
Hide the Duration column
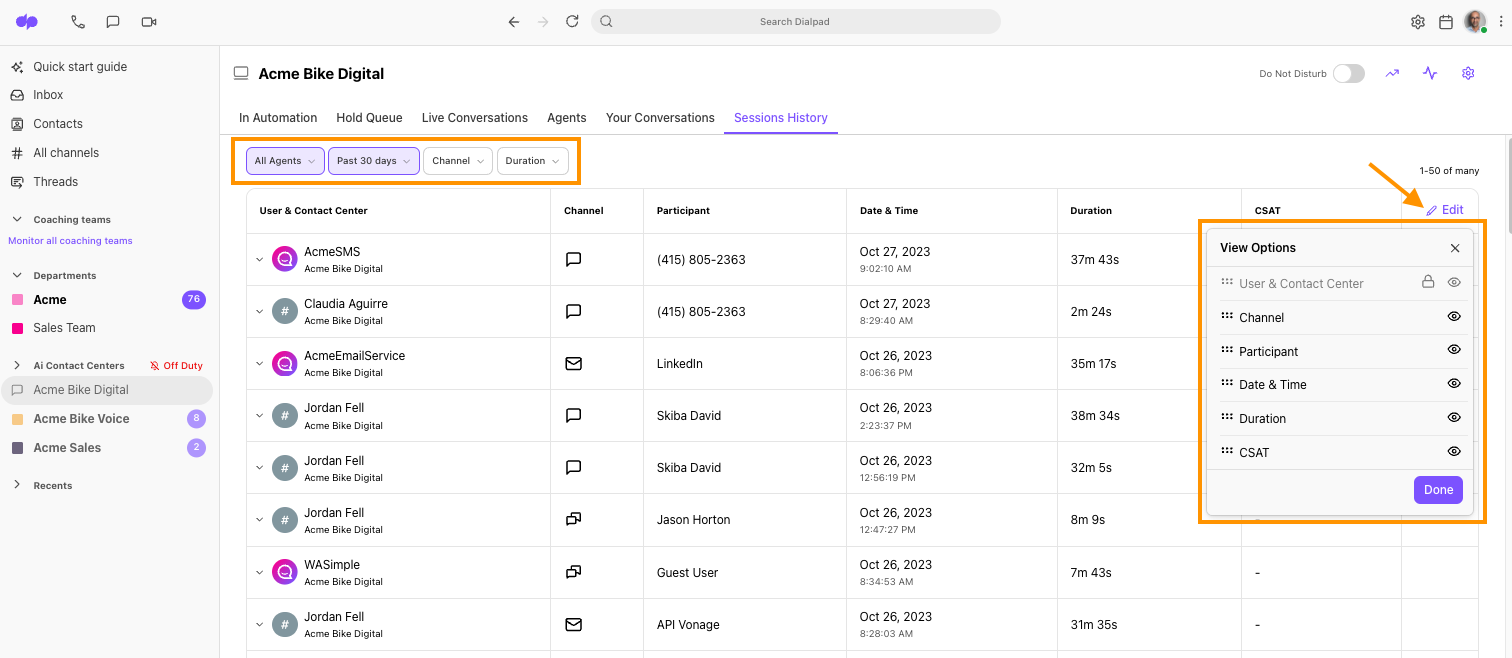1454,417
